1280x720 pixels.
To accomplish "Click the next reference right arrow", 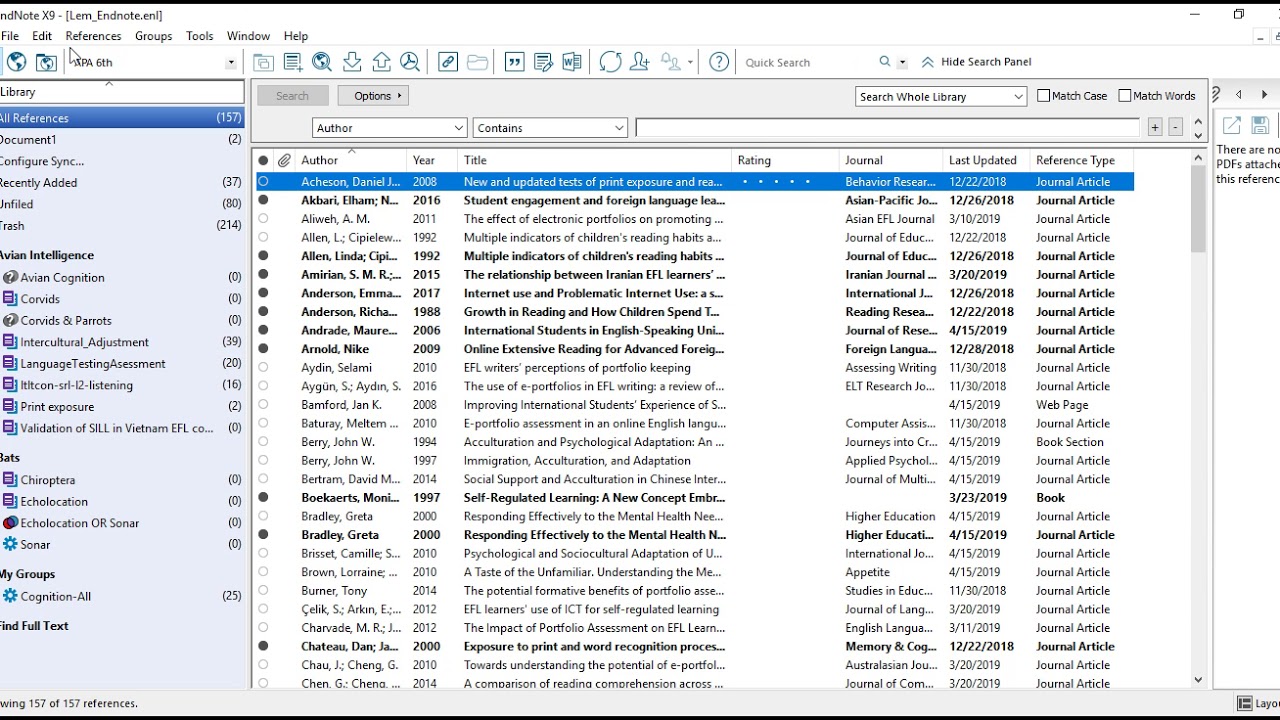I will (x=1264, y=94).
